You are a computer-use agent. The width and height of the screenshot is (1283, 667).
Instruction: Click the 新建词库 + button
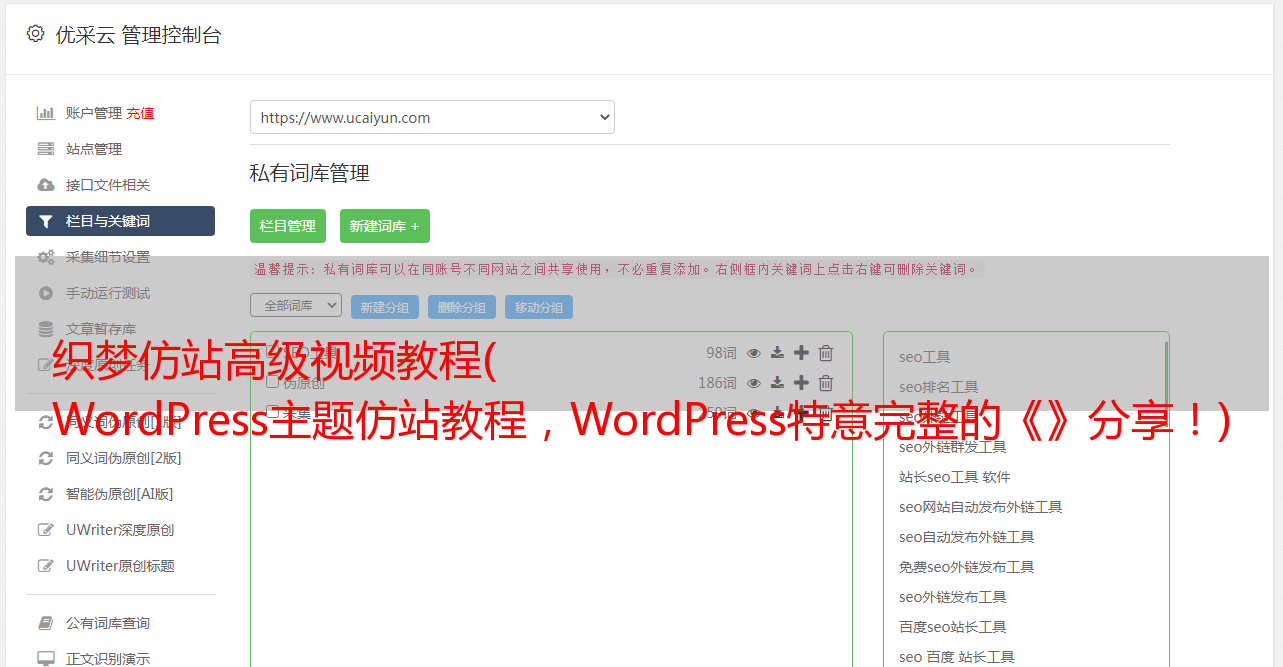click(x=385, y=226)
